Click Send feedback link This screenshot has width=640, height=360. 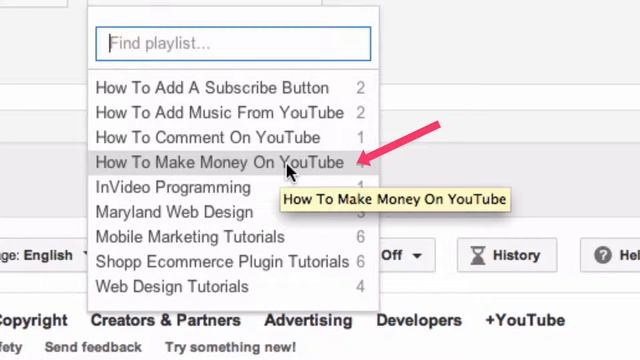click(93, 347)
